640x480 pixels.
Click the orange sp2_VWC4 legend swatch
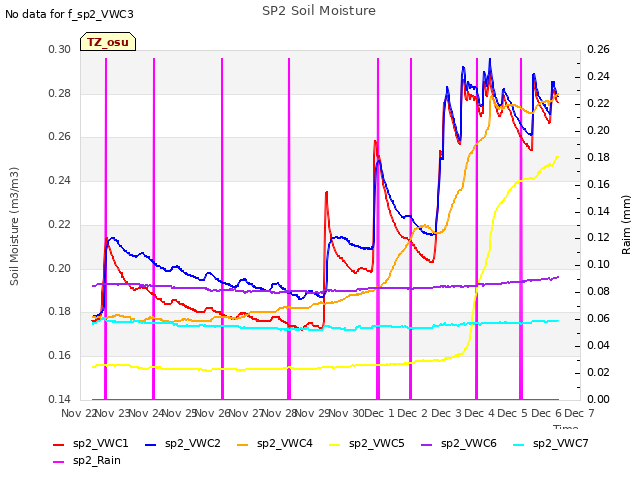coord(243,444)
